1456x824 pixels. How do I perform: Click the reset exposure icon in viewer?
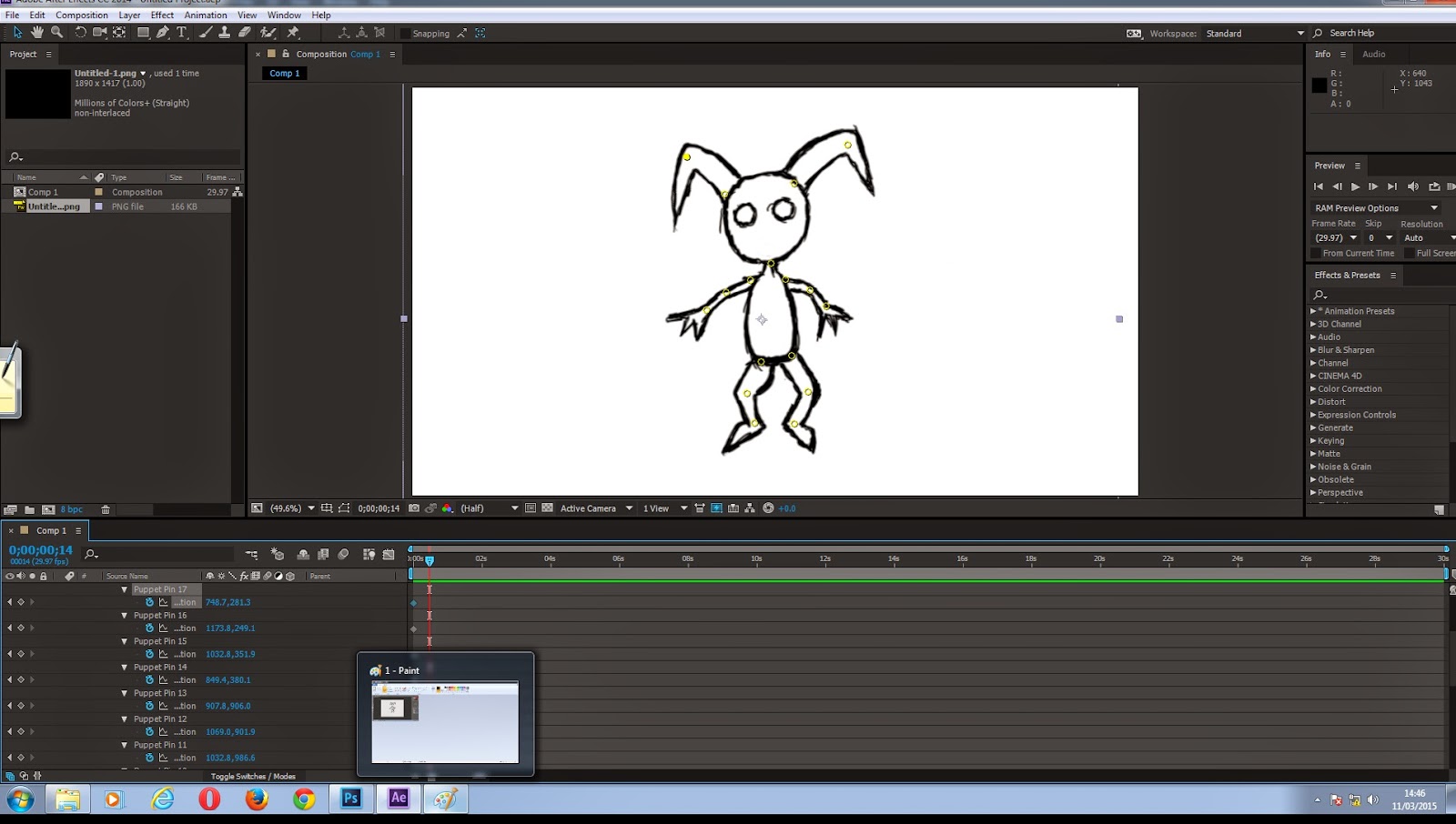768,508
